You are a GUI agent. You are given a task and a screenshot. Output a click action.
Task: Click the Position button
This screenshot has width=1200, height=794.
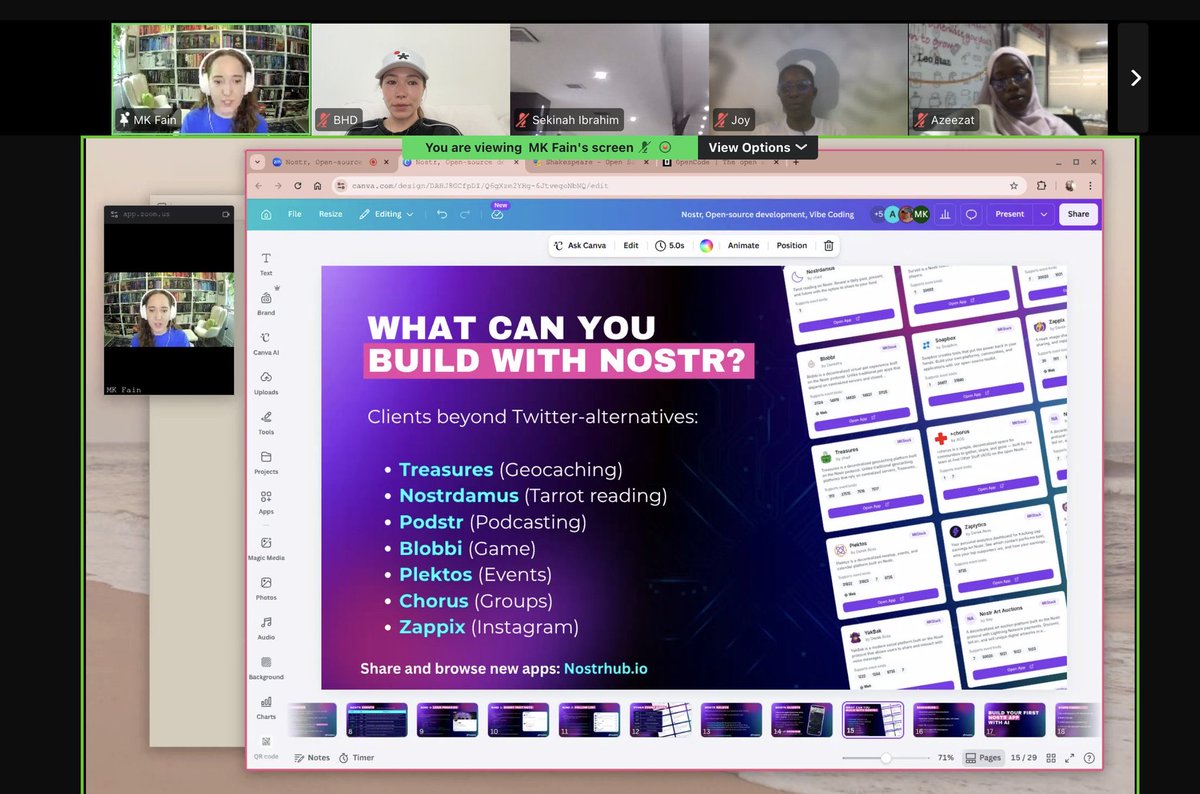(791, 245)
